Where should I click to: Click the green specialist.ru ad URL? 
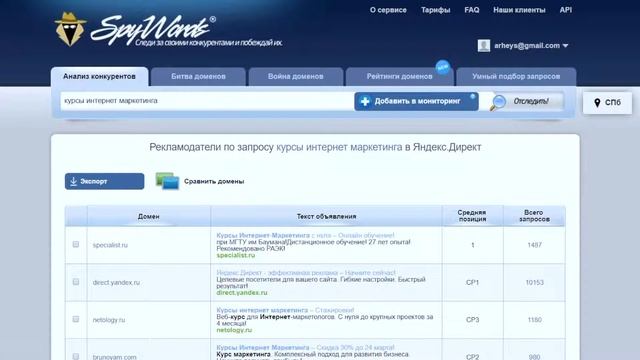point(236,255)
